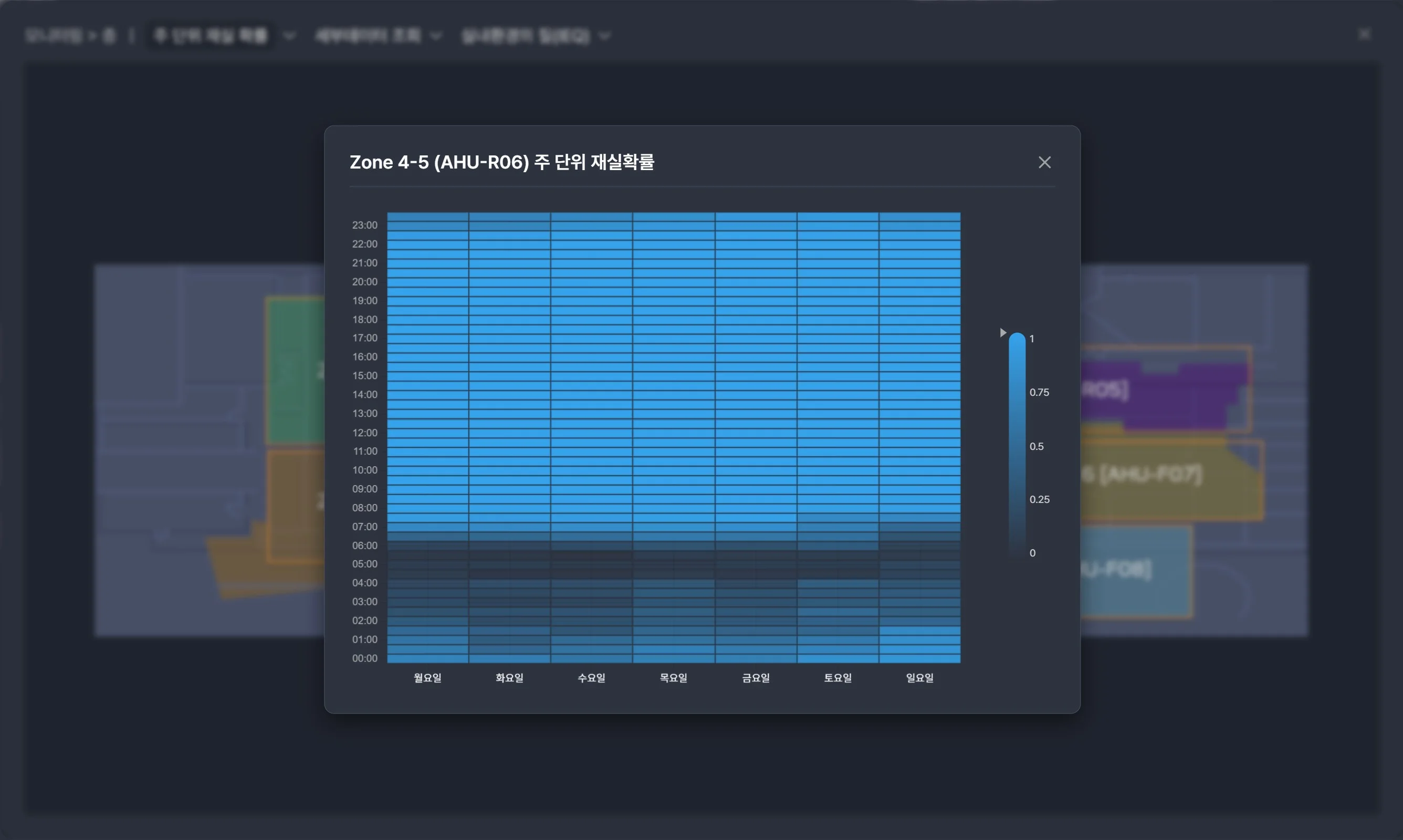Image resolution: width=1403 pixels, height=840 pixels.
Task: Click the 17:00 time label
Action: 364,338
